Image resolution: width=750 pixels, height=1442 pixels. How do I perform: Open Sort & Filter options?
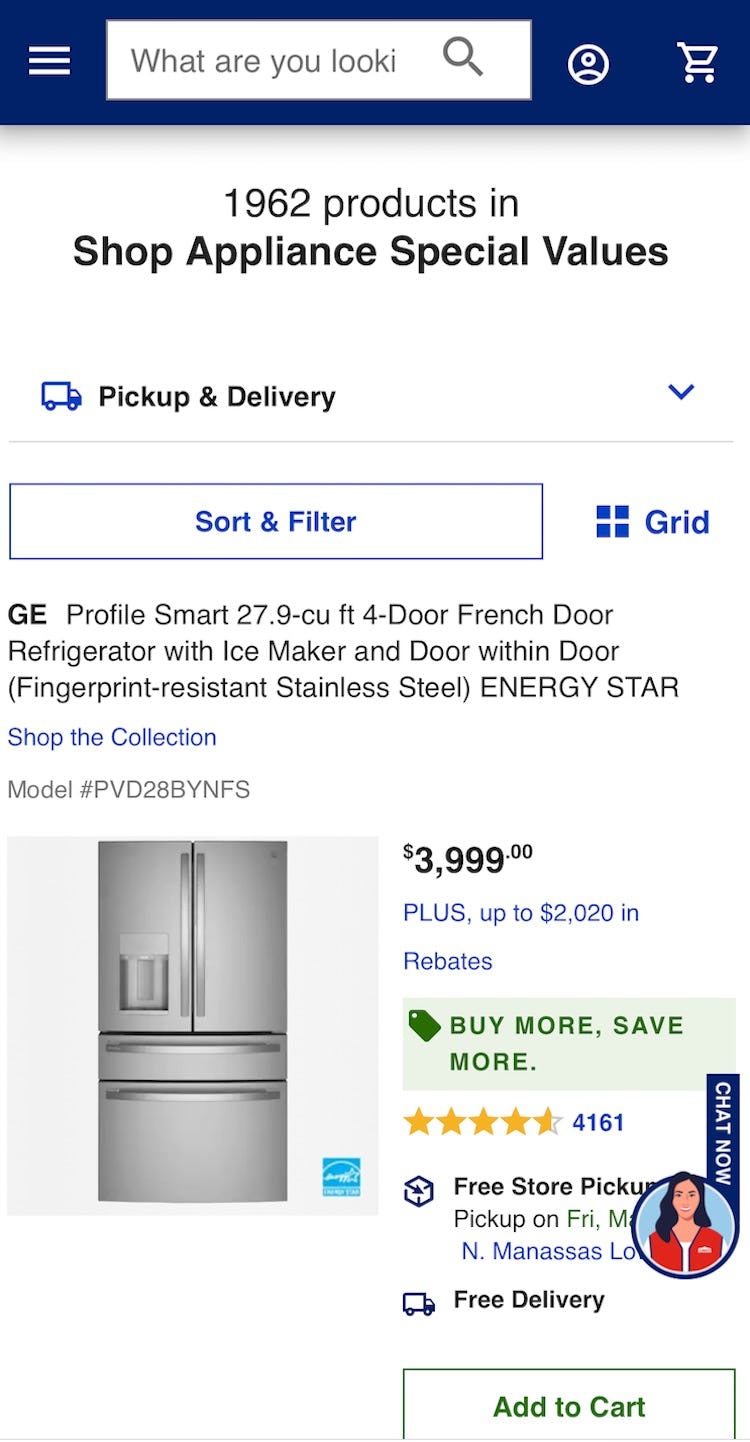[276, 522]
